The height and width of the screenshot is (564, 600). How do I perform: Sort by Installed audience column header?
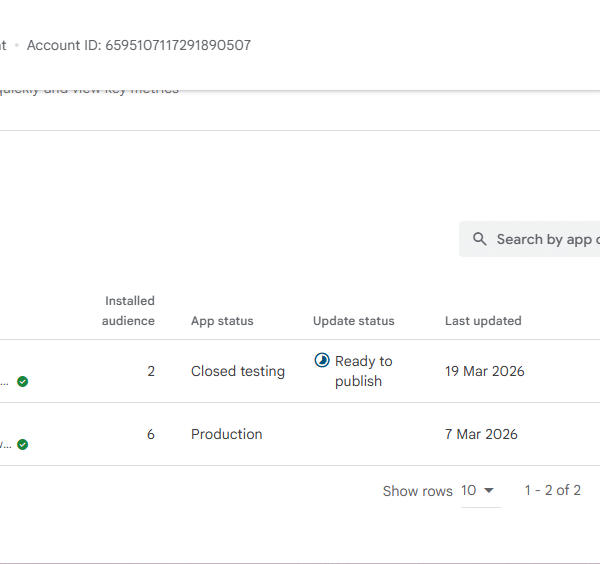(128, 311)
